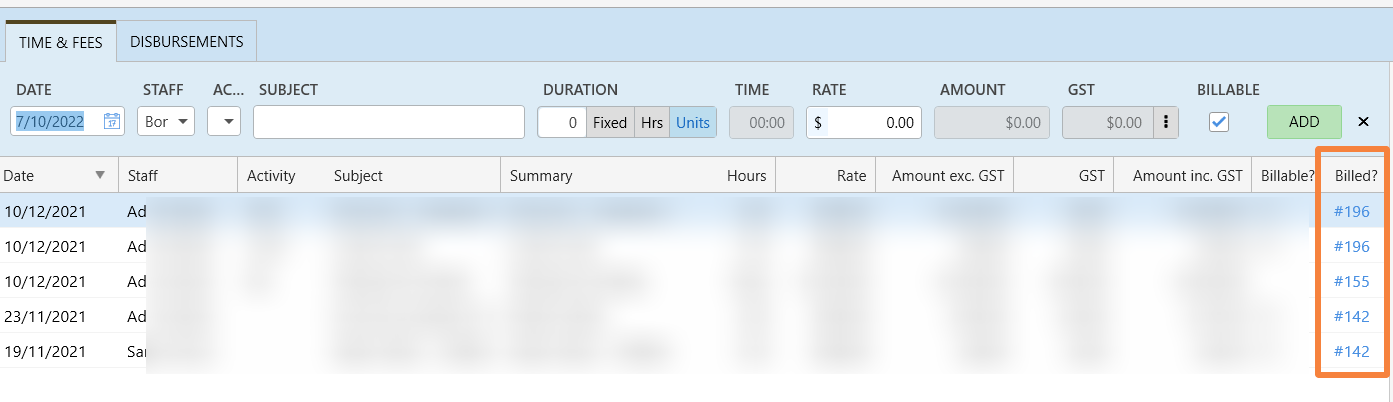Viewport: 1393px width, 402px height.
Task: Select Units duration mode
Action: (x=692, y=122)
